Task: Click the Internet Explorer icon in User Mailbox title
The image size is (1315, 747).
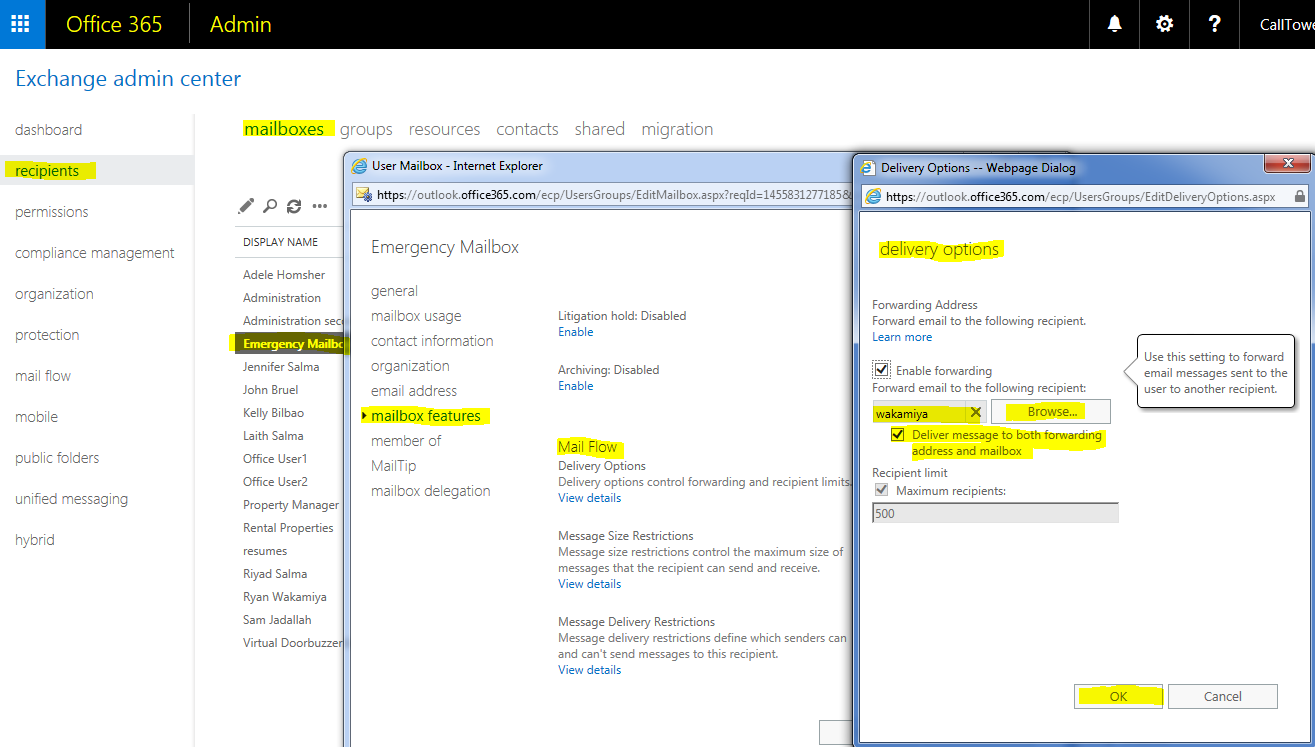Action: pos(360,166)
